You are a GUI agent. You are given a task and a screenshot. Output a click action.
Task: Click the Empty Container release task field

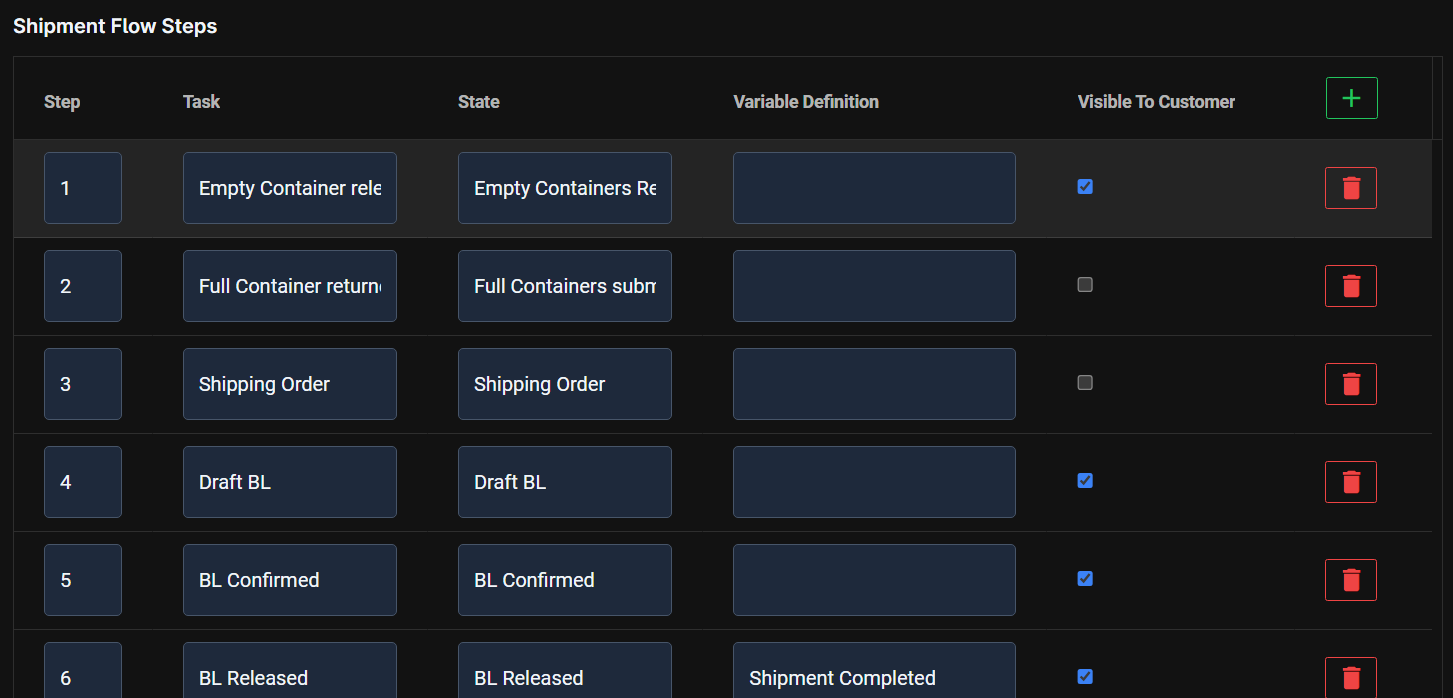pos(290,188)
